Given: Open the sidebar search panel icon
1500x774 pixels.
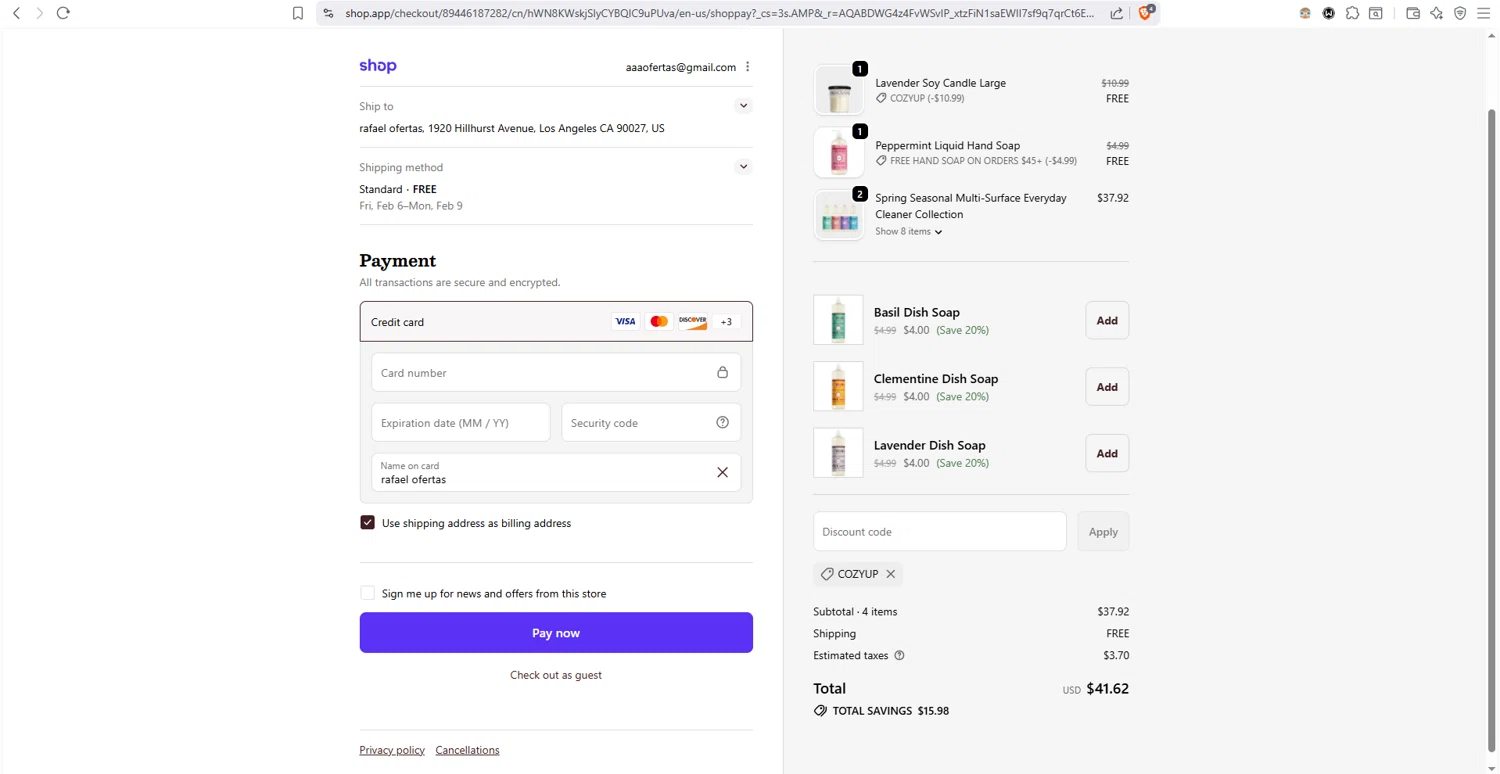Looking at the screenshot, I should coord(1376,13).
